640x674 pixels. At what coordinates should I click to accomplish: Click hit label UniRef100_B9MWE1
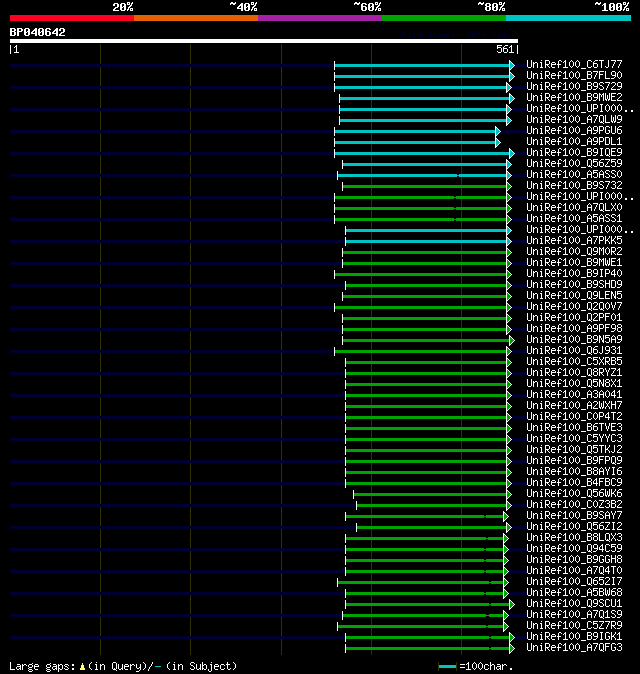pyautogui.click(x=574, y=263)
